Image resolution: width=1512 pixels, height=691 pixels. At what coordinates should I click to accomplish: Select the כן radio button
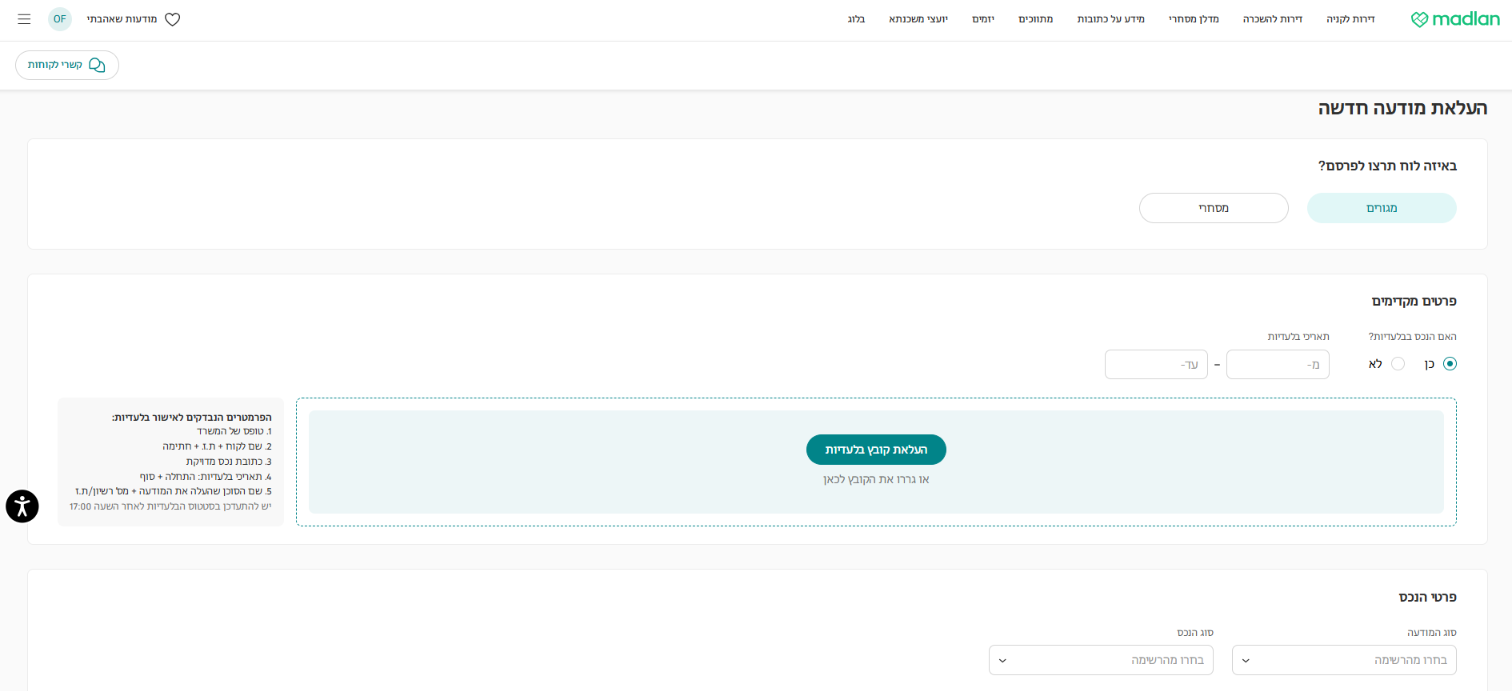tap(1449, 364)
